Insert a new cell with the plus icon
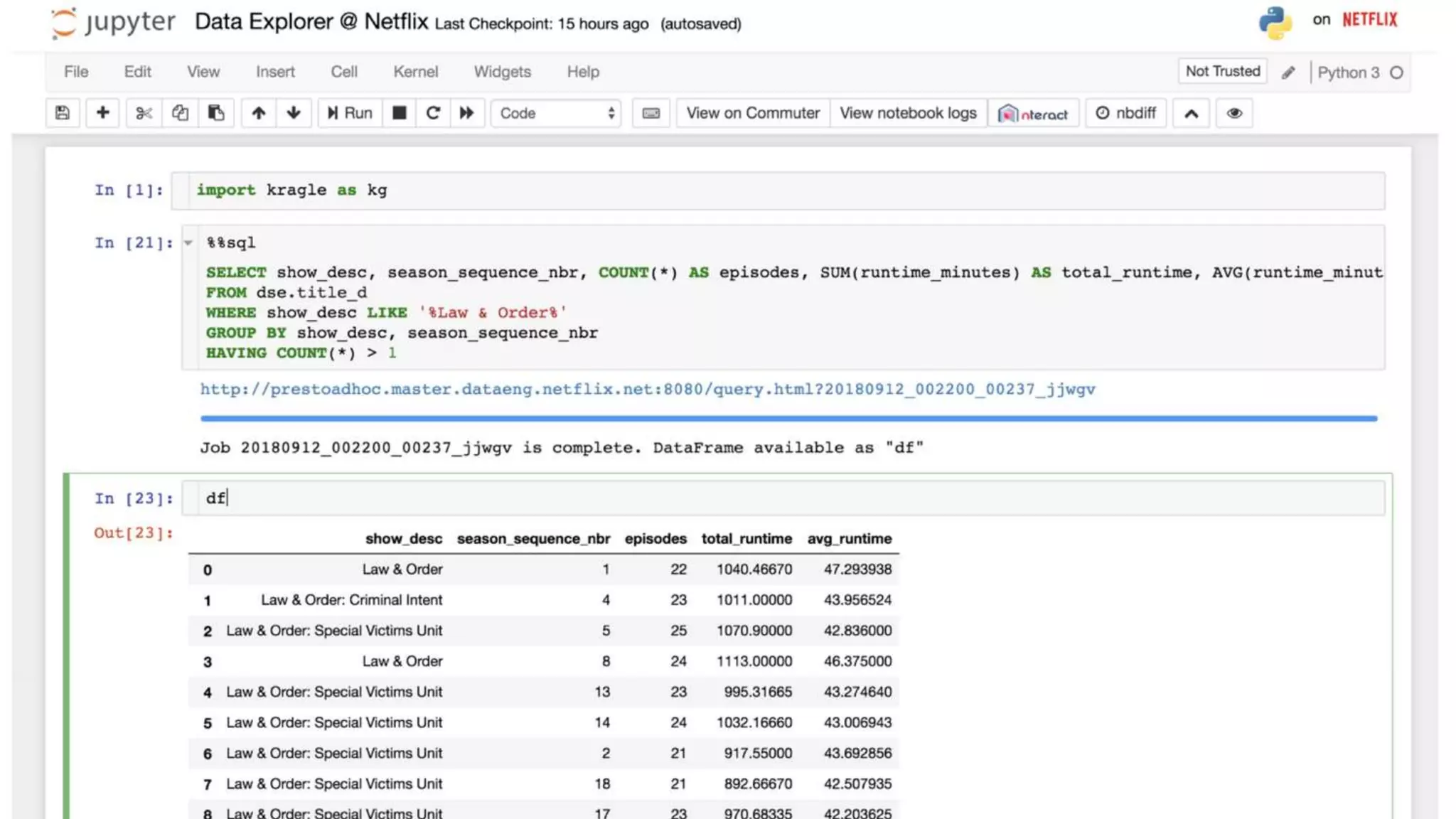Screen dimensions: 1456x819 click(x=102, y=113)
